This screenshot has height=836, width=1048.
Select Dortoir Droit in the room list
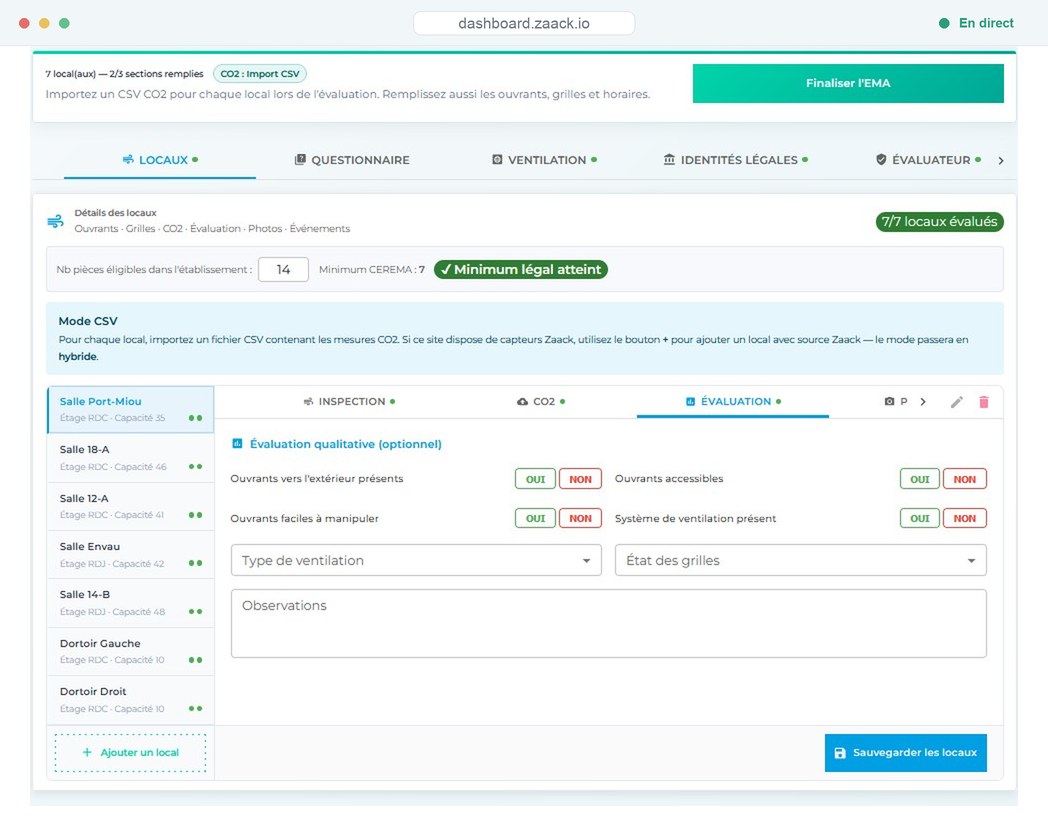[x=130, y=700]
